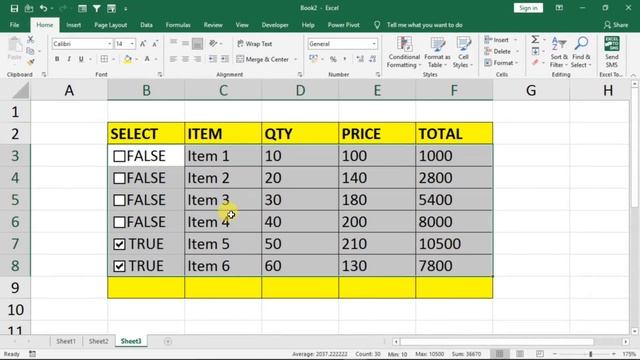Increase font size with the large A icon
Viewport: 640px width, 360px height.
[x=143, y=44]
